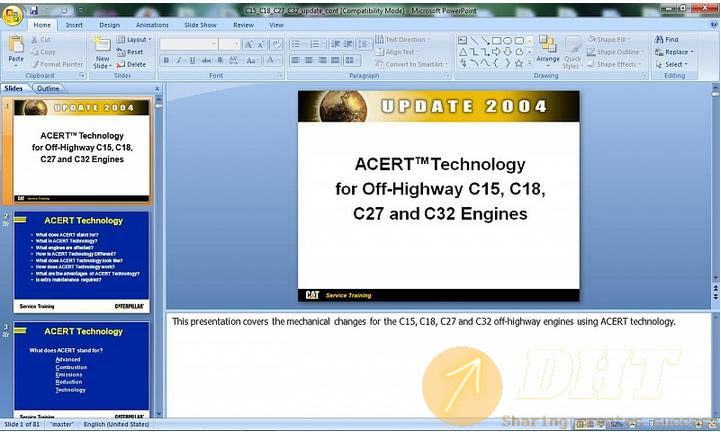
Task: Select the Isosceles Triangle shape
Action: (463, 52)
